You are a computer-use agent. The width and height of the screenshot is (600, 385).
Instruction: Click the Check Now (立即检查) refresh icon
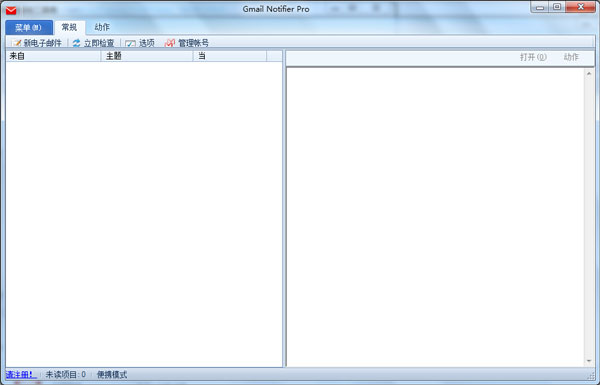point(77,43)
